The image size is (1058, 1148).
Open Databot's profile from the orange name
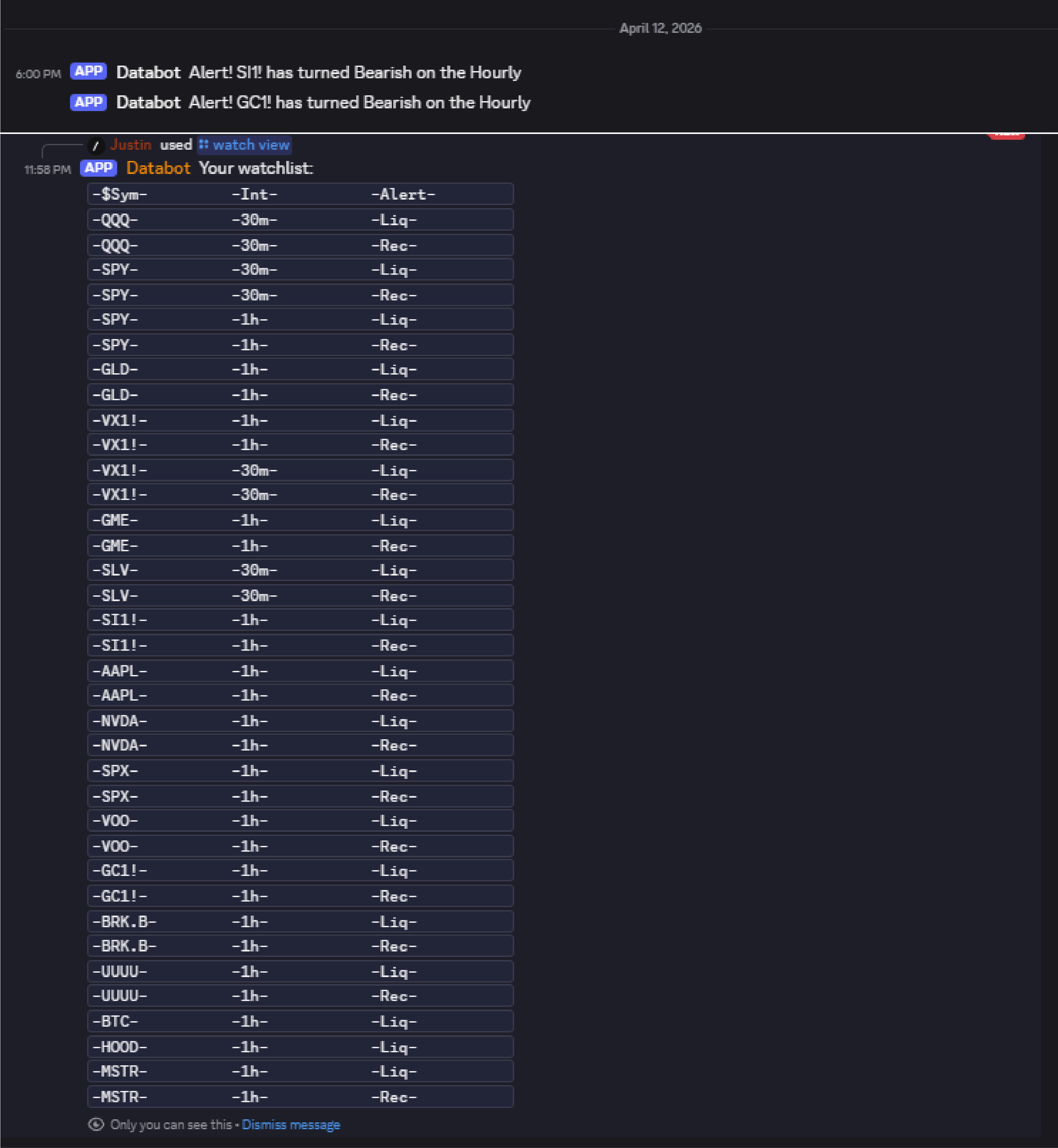pyautogui.click(x=159, y=168)
